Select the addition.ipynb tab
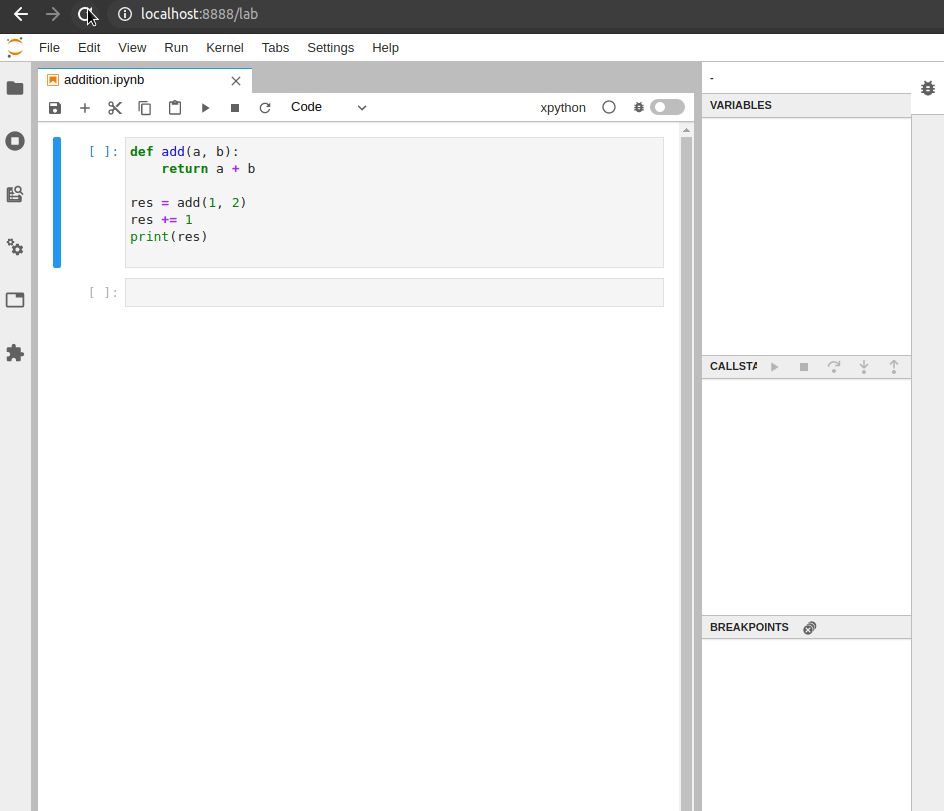944x811 pixels. tap(105, 80)
